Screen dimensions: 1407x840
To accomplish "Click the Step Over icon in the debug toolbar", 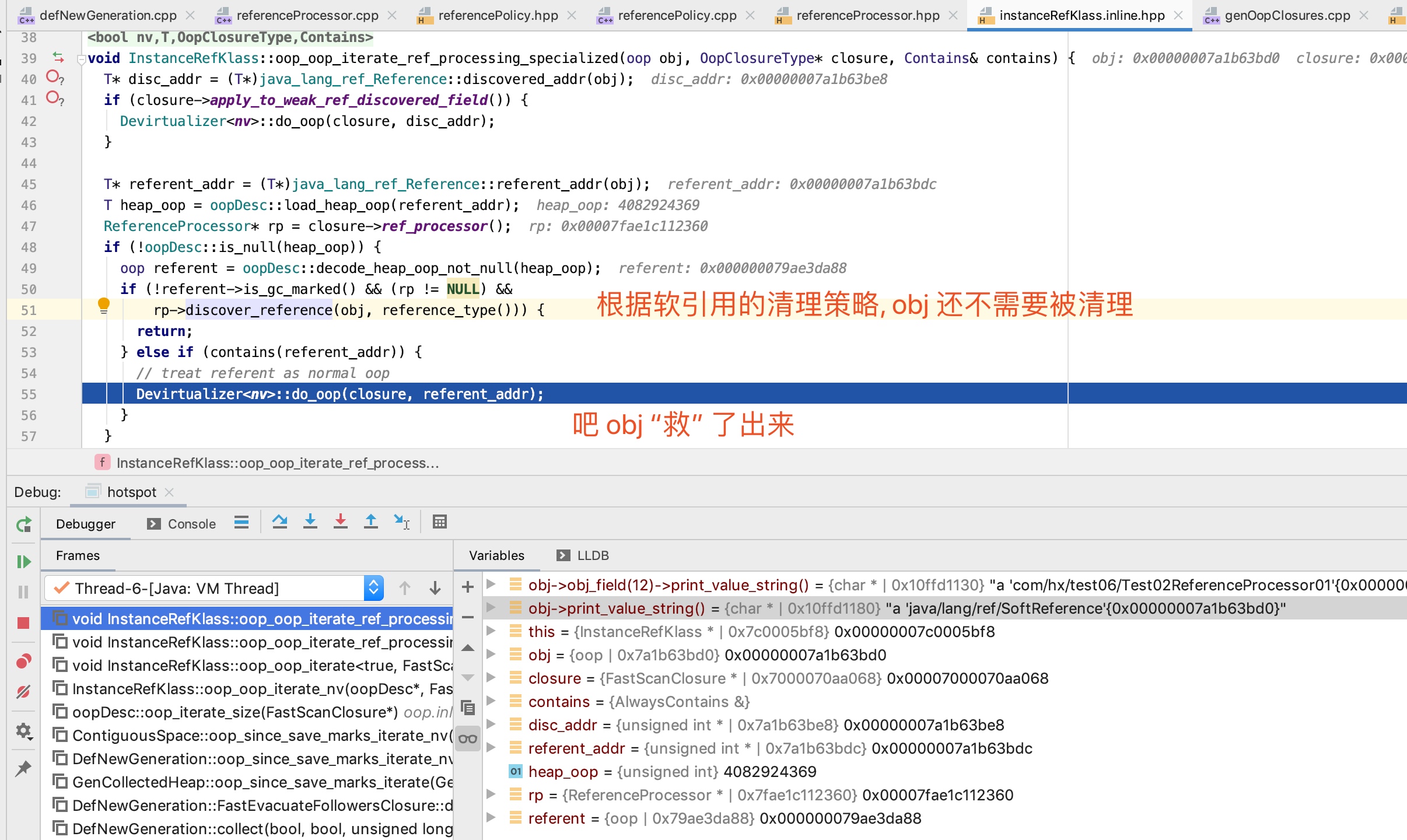I will coord(280,521).
